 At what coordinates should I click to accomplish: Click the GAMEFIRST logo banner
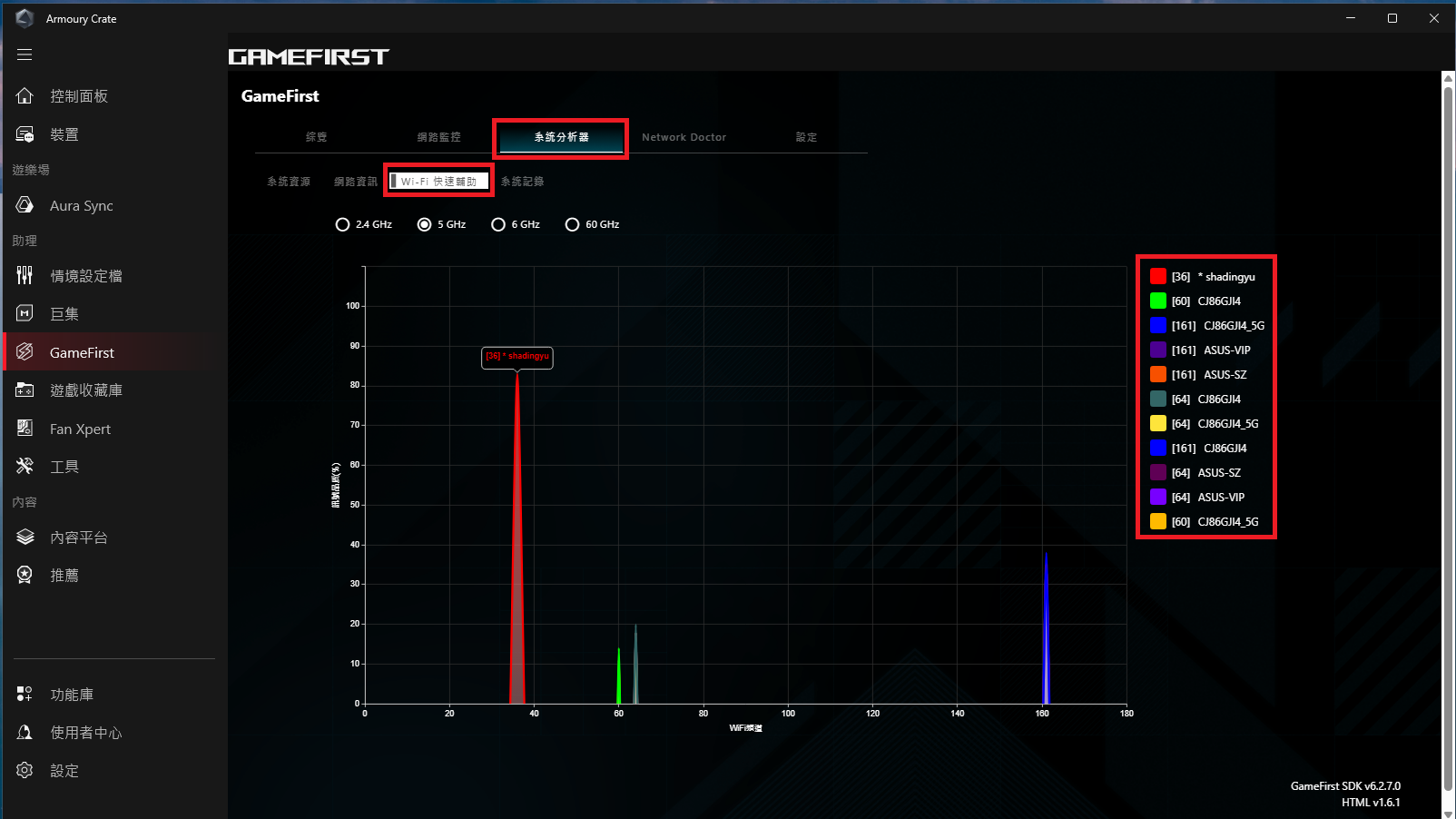pyautogui.click(x=309, y=56)
